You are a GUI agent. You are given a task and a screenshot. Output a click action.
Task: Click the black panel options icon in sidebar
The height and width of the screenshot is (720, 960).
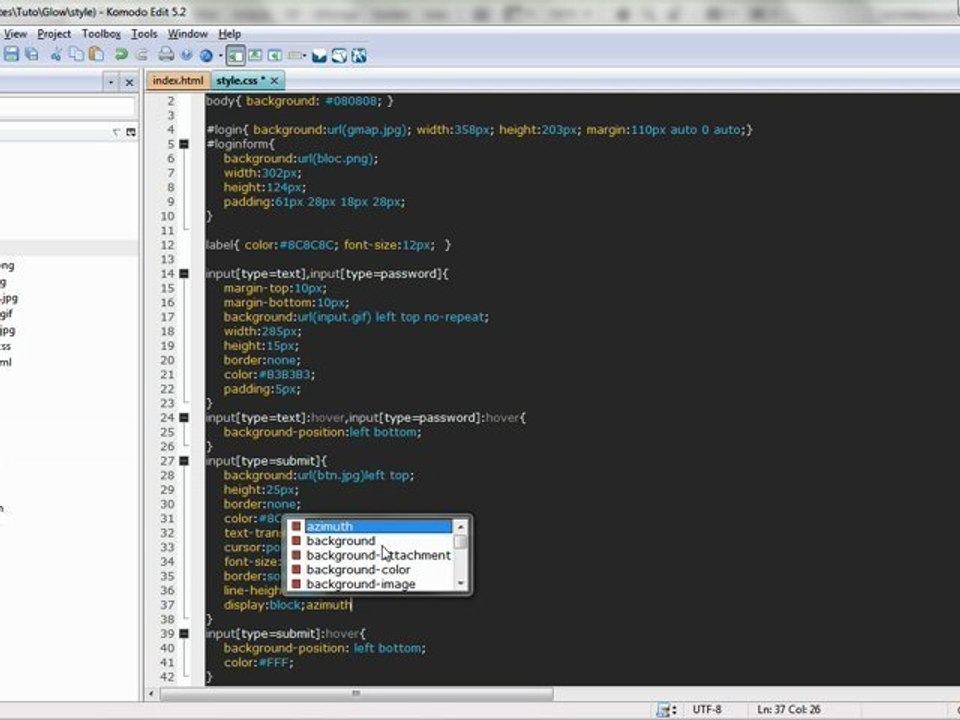tap(131, 132)
